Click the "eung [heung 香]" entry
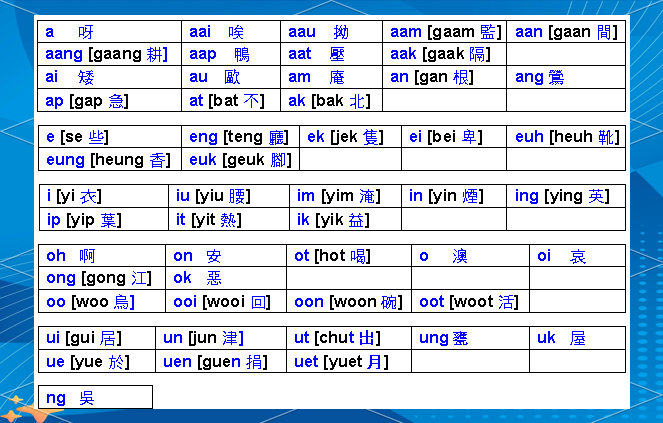The height and width of the screenshot is (423, 663). (108, 160)
